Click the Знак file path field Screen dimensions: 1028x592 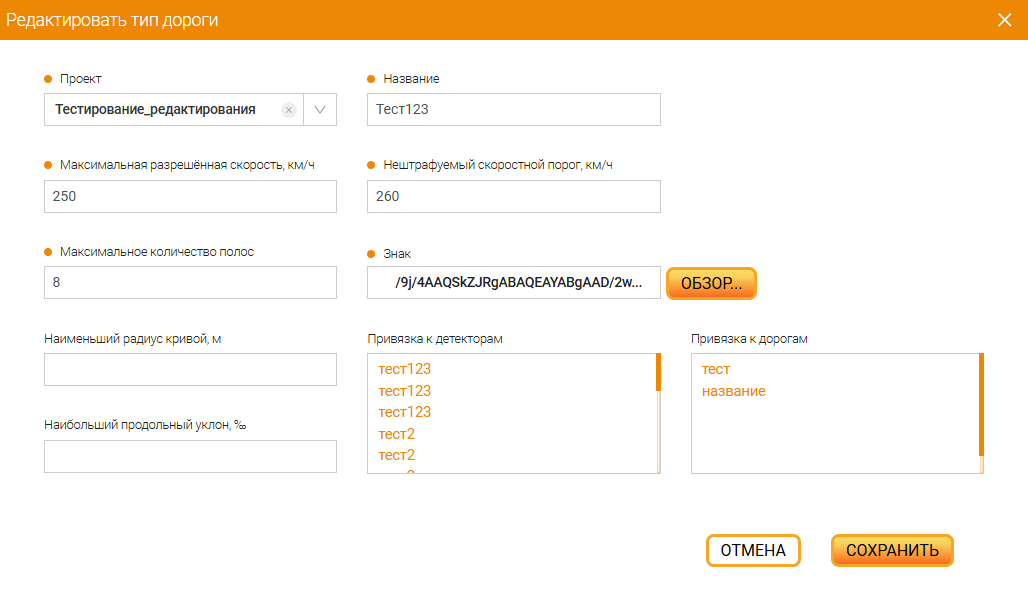[513, 283]
